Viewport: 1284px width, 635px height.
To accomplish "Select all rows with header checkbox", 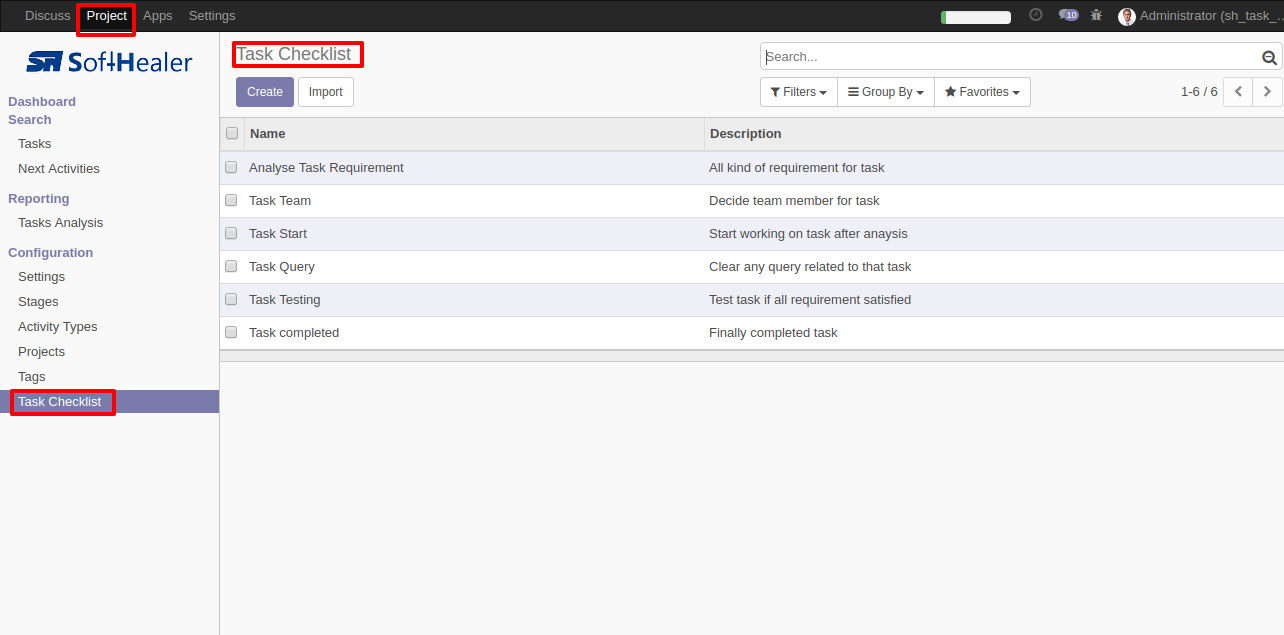I will click(232, 133).
